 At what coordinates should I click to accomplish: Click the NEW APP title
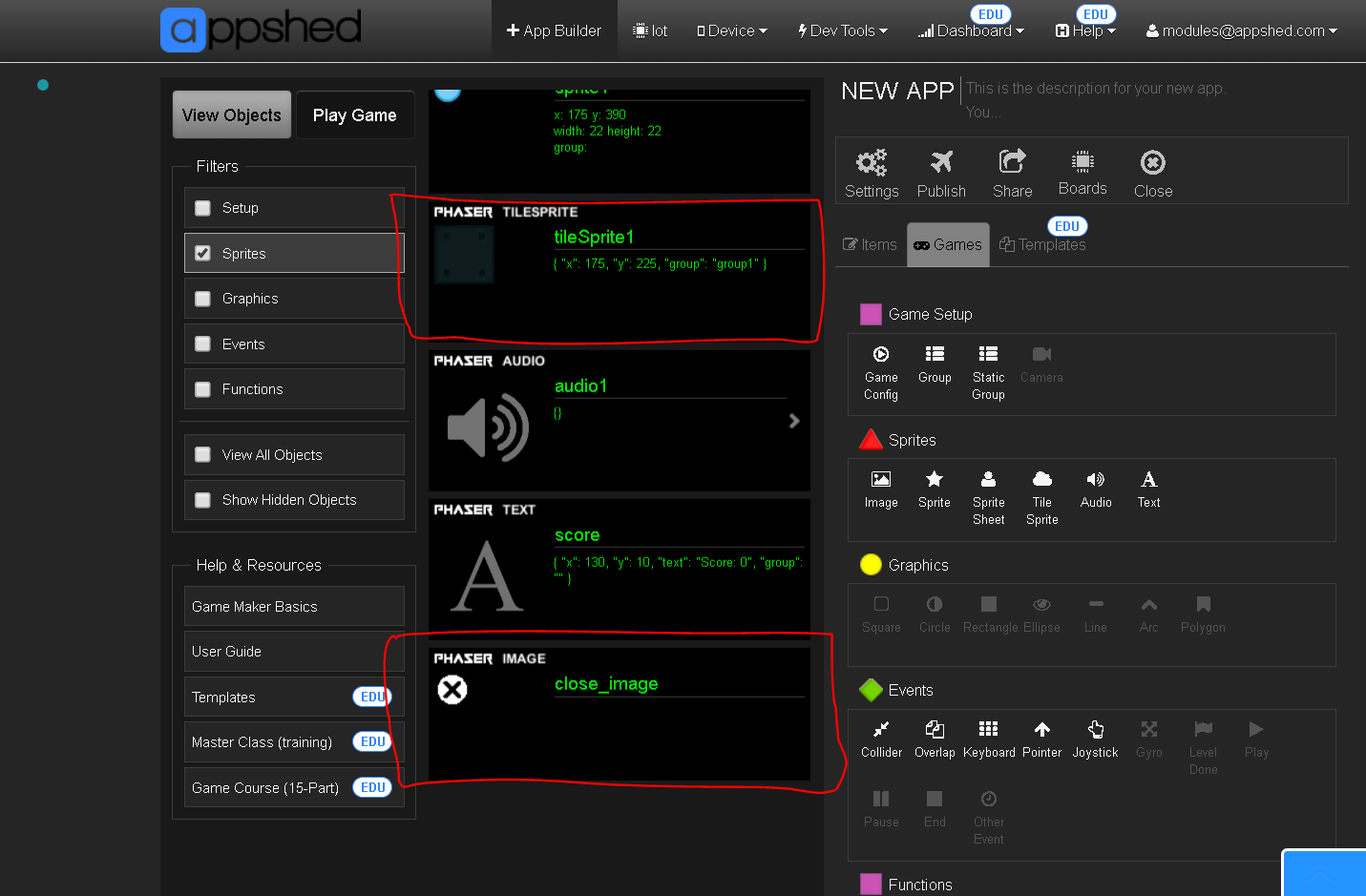[x=897, y=91]
